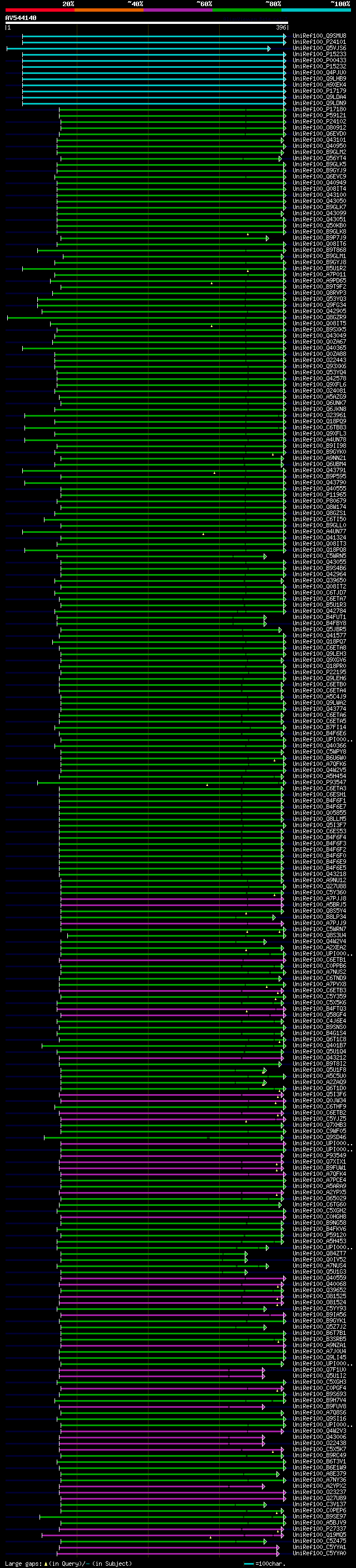Open UniRef100_Q43101 entry

(x=319, y=140)
